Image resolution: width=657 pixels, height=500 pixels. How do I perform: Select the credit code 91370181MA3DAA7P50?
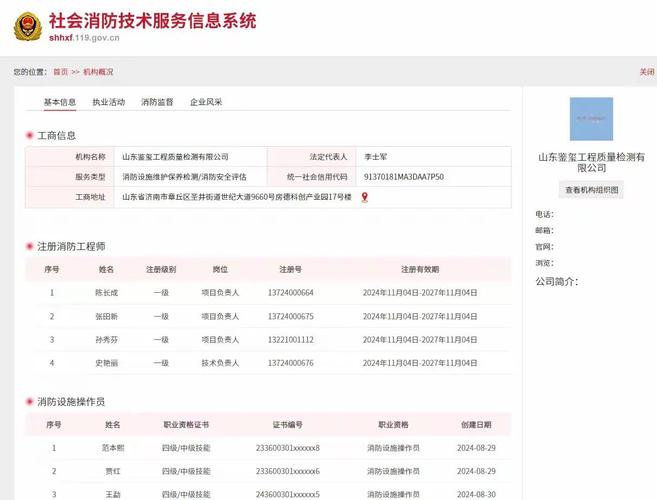coord(404,177)
